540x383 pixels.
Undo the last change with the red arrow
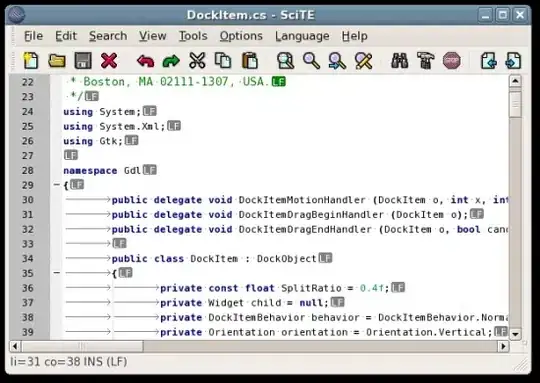[x=145, y=61]
